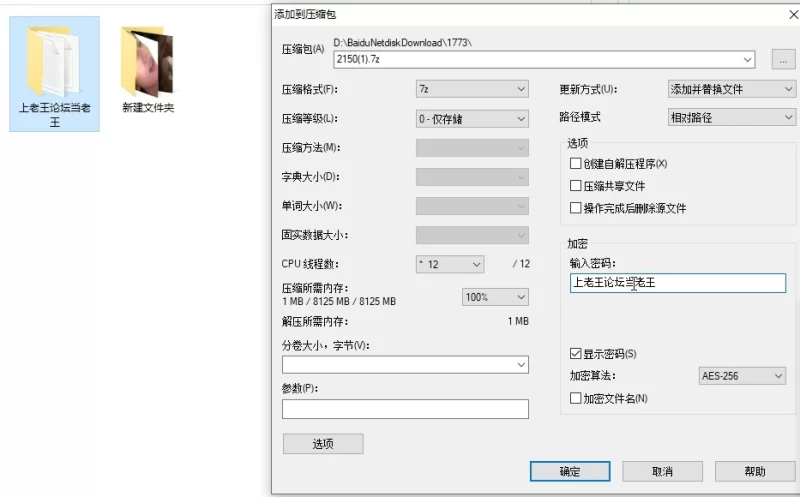This screenshot has height=497, width=800.
Task: Open the 加密算法 AES-256 dropdown
Action: (742, 376)
